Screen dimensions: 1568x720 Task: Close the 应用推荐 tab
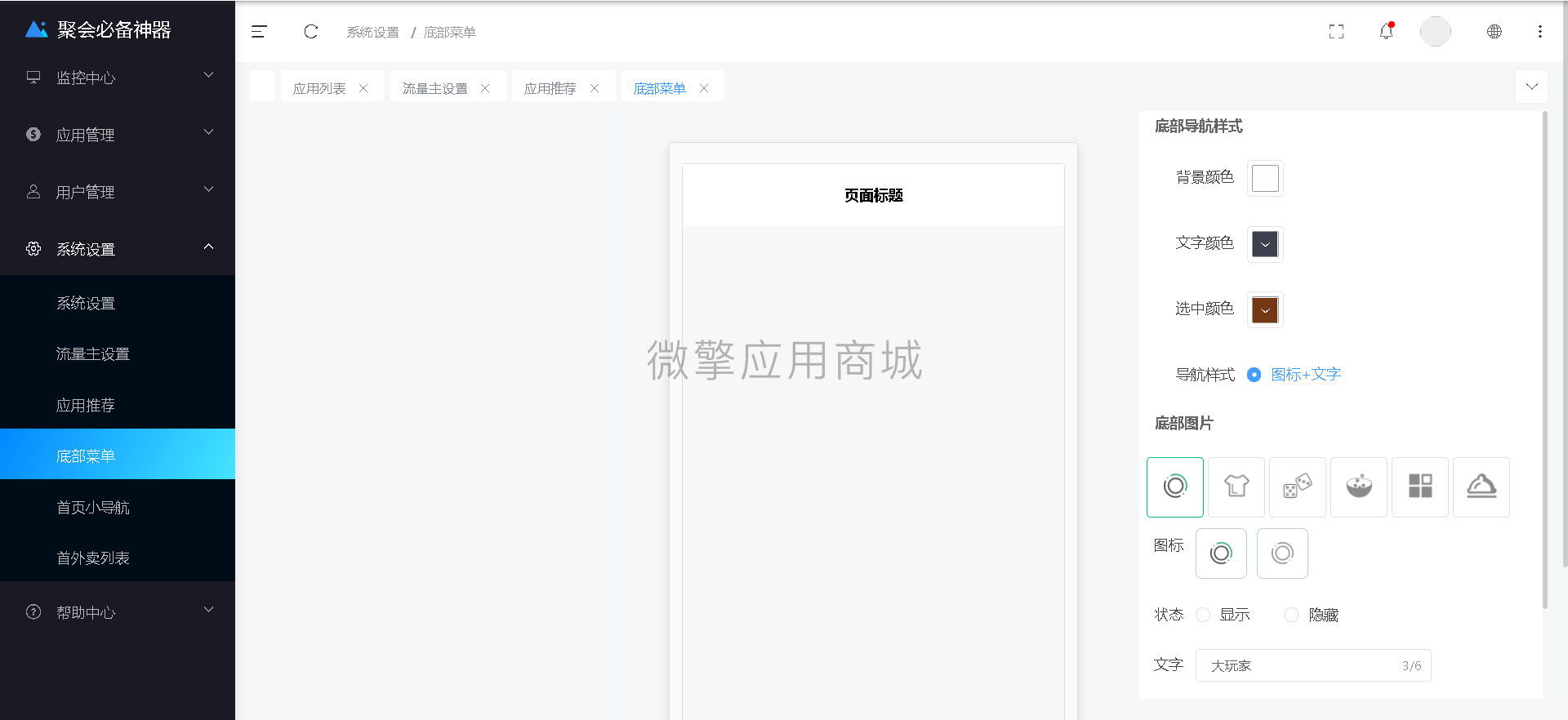pos(595,88)
